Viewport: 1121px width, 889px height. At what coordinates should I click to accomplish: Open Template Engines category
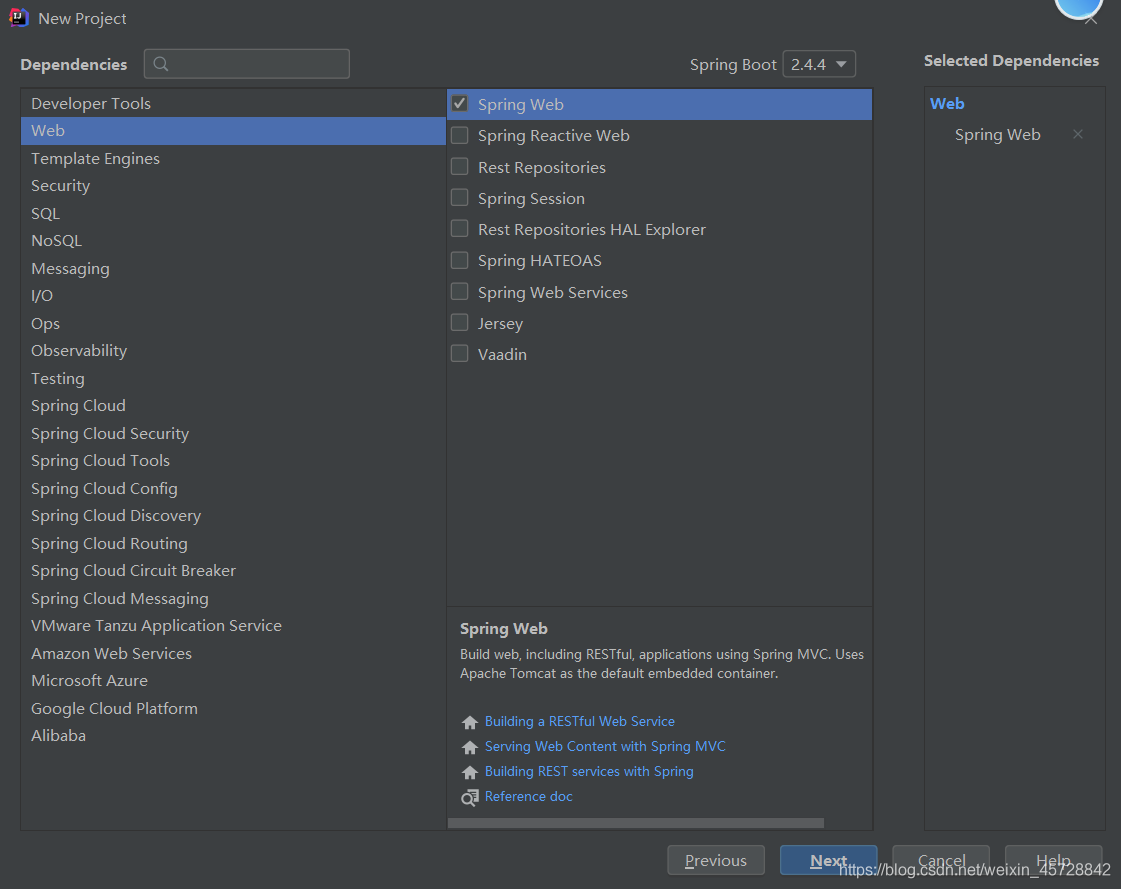233,159
